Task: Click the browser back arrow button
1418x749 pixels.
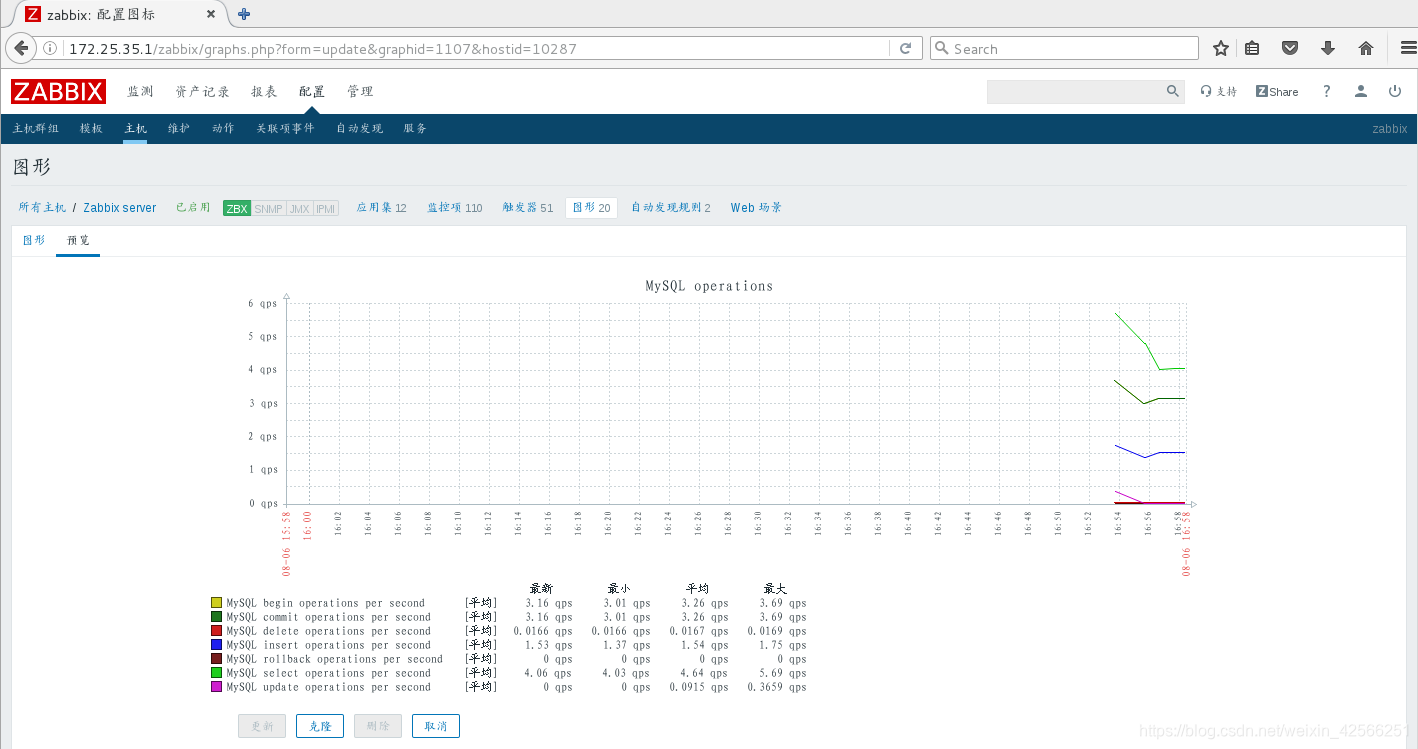Action: (21, 48)
